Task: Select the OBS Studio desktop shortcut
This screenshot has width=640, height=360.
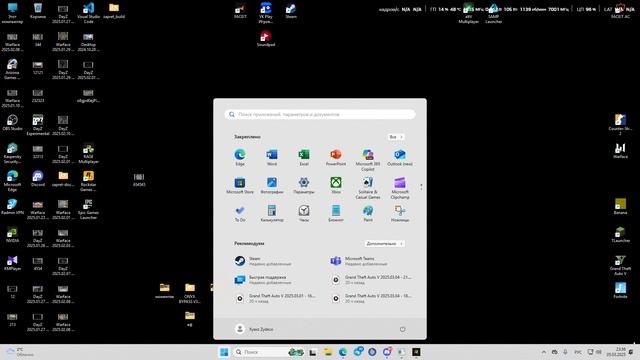Action: (12, 123)
